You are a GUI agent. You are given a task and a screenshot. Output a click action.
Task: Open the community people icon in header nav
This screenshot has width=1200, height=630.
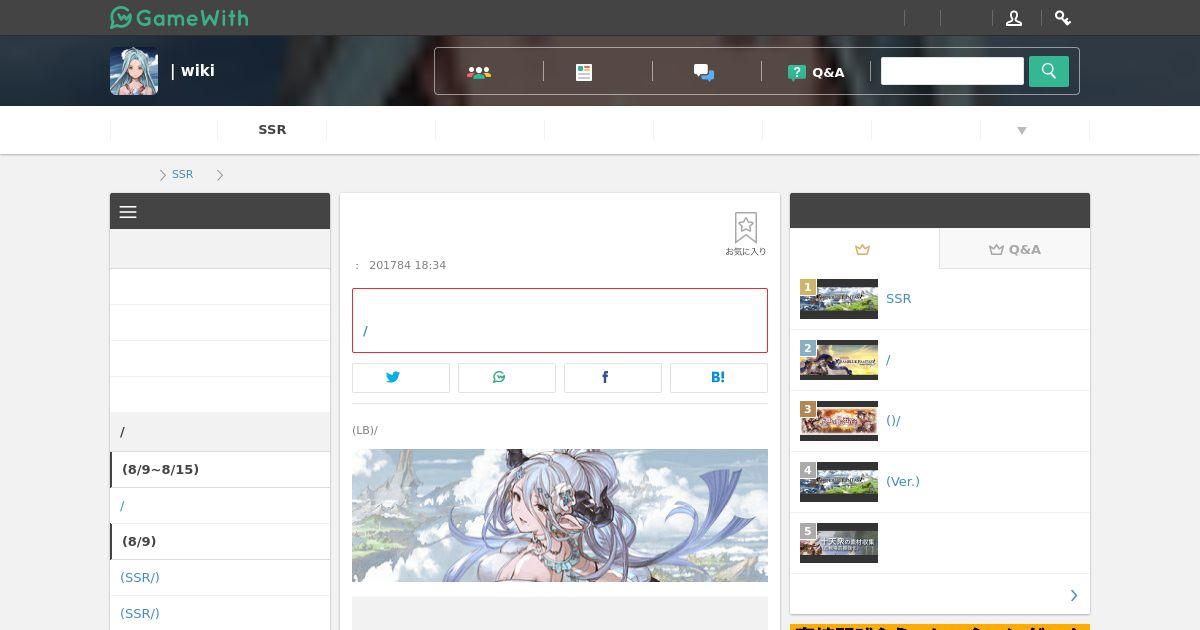479,72
